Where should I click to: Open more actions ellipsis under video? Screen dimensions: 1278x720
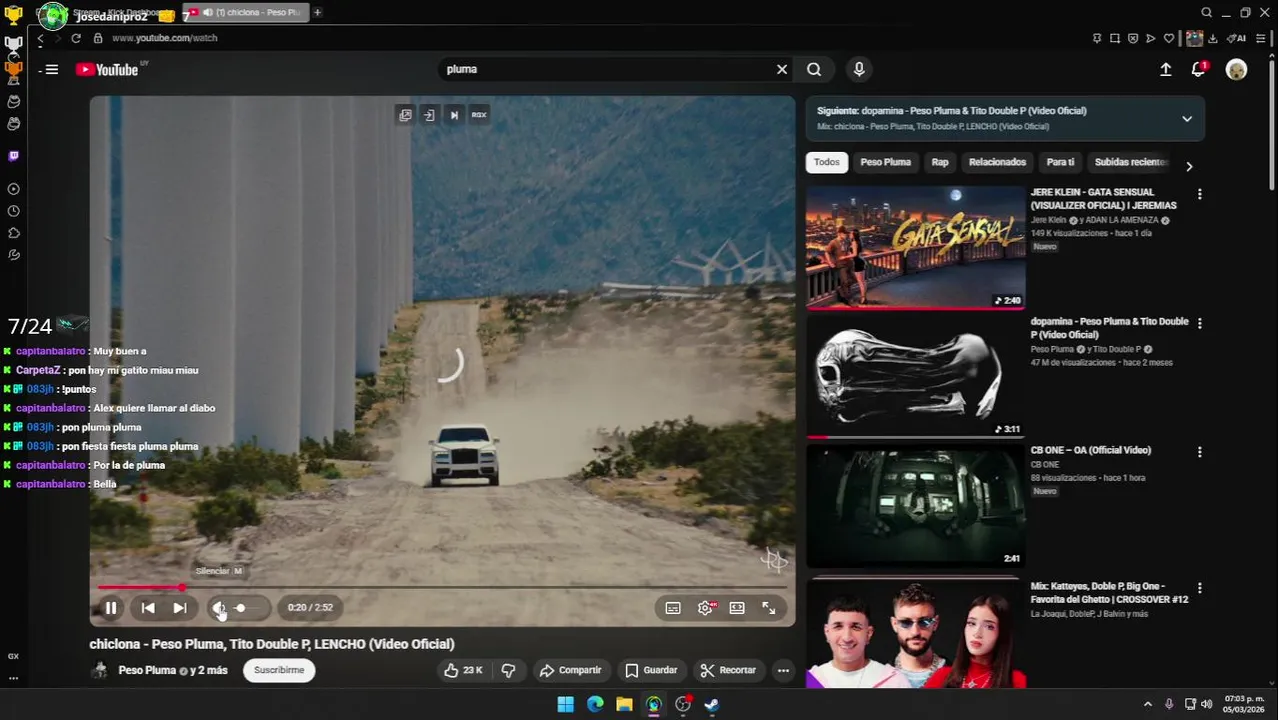coord(783,670)
